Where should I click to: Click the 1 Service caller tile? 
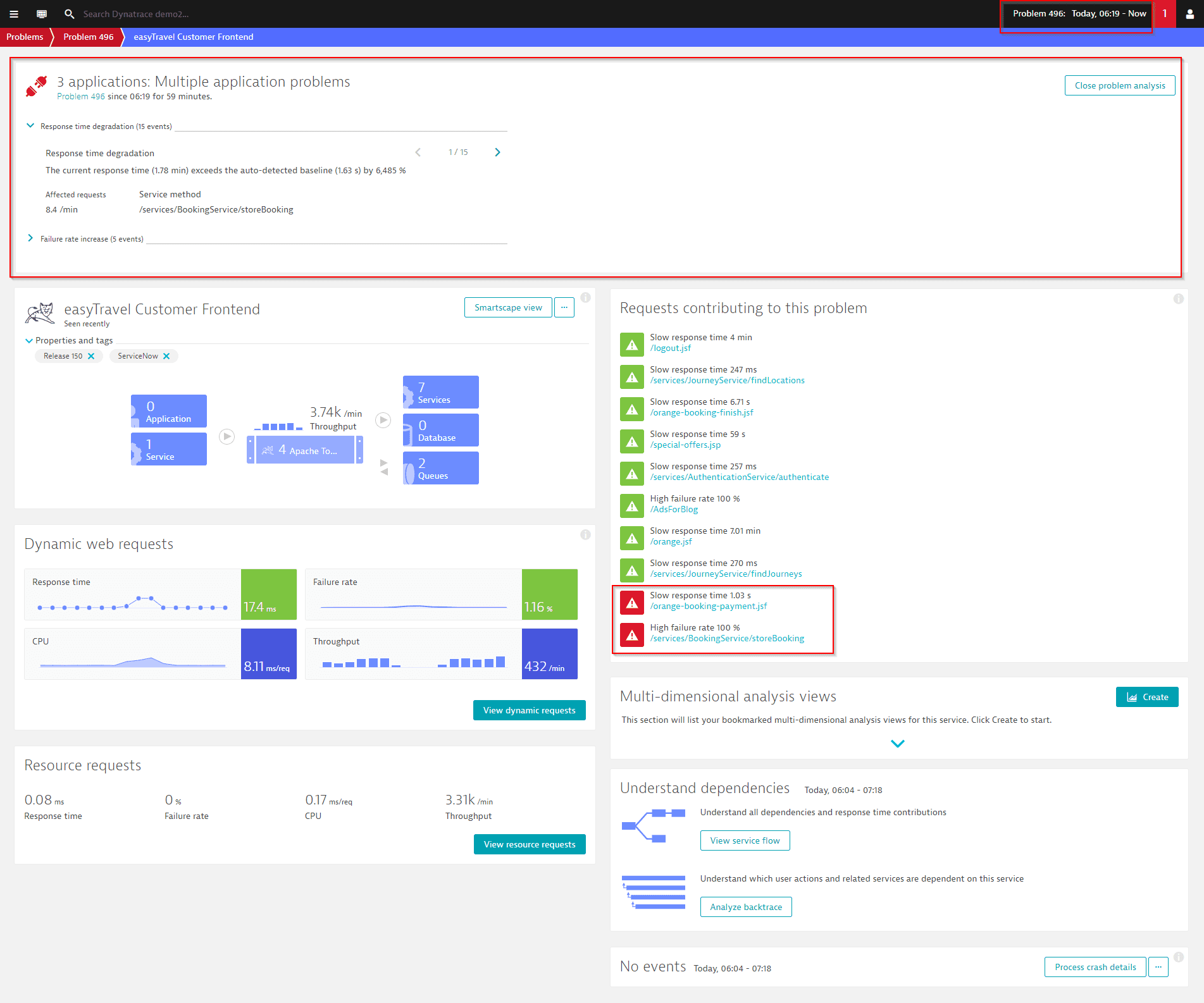click(169, 449)
